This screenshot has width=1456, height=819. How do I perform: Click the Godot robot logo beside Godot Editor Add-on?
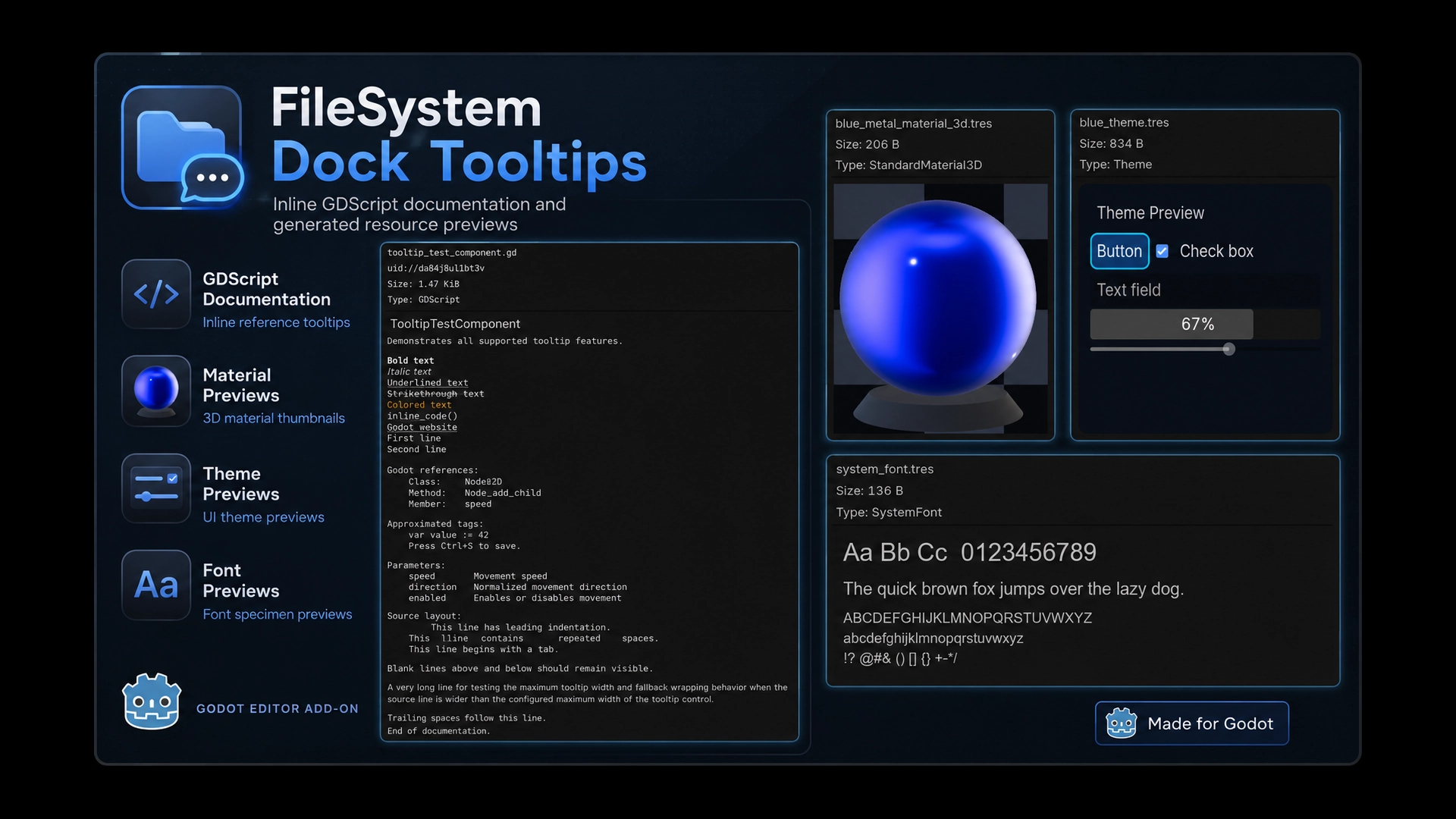152,701
